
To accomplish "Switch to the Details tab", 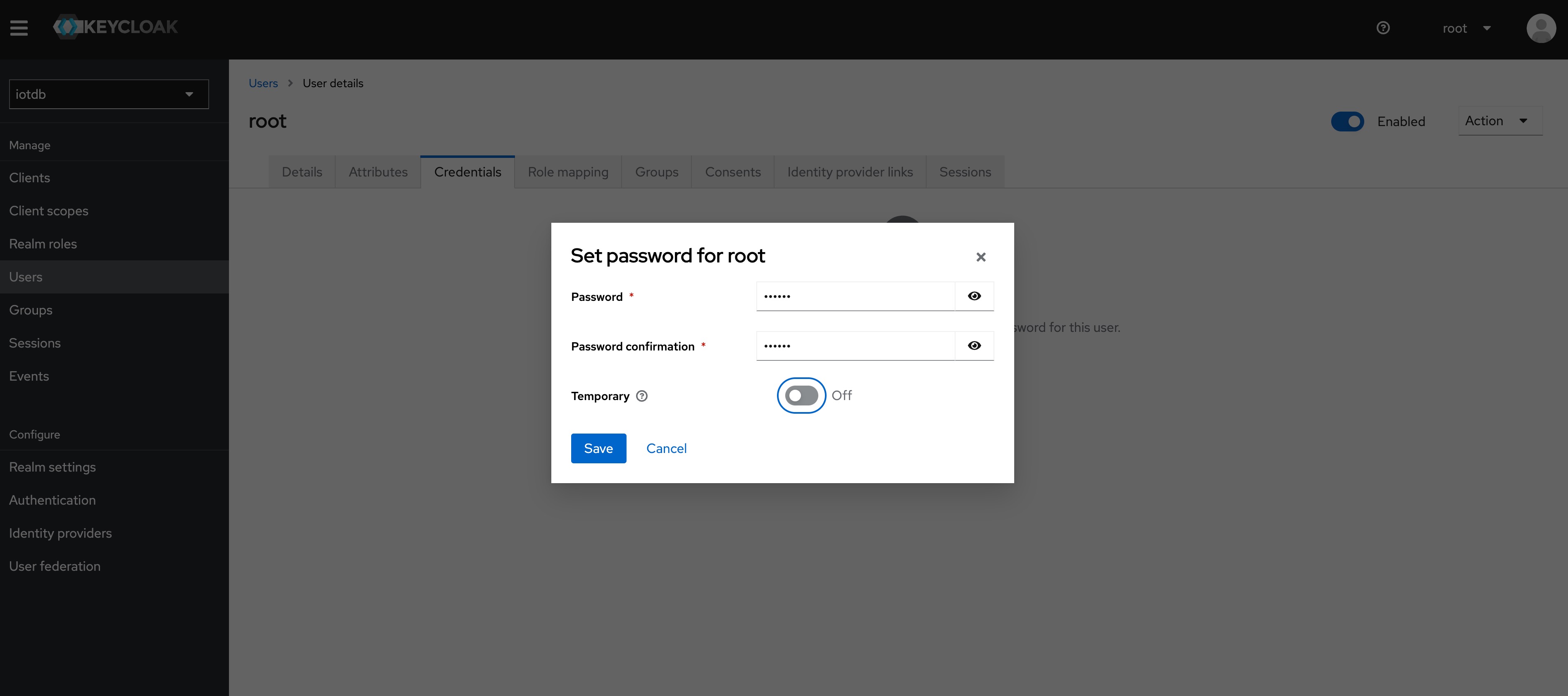I will 301,171.
